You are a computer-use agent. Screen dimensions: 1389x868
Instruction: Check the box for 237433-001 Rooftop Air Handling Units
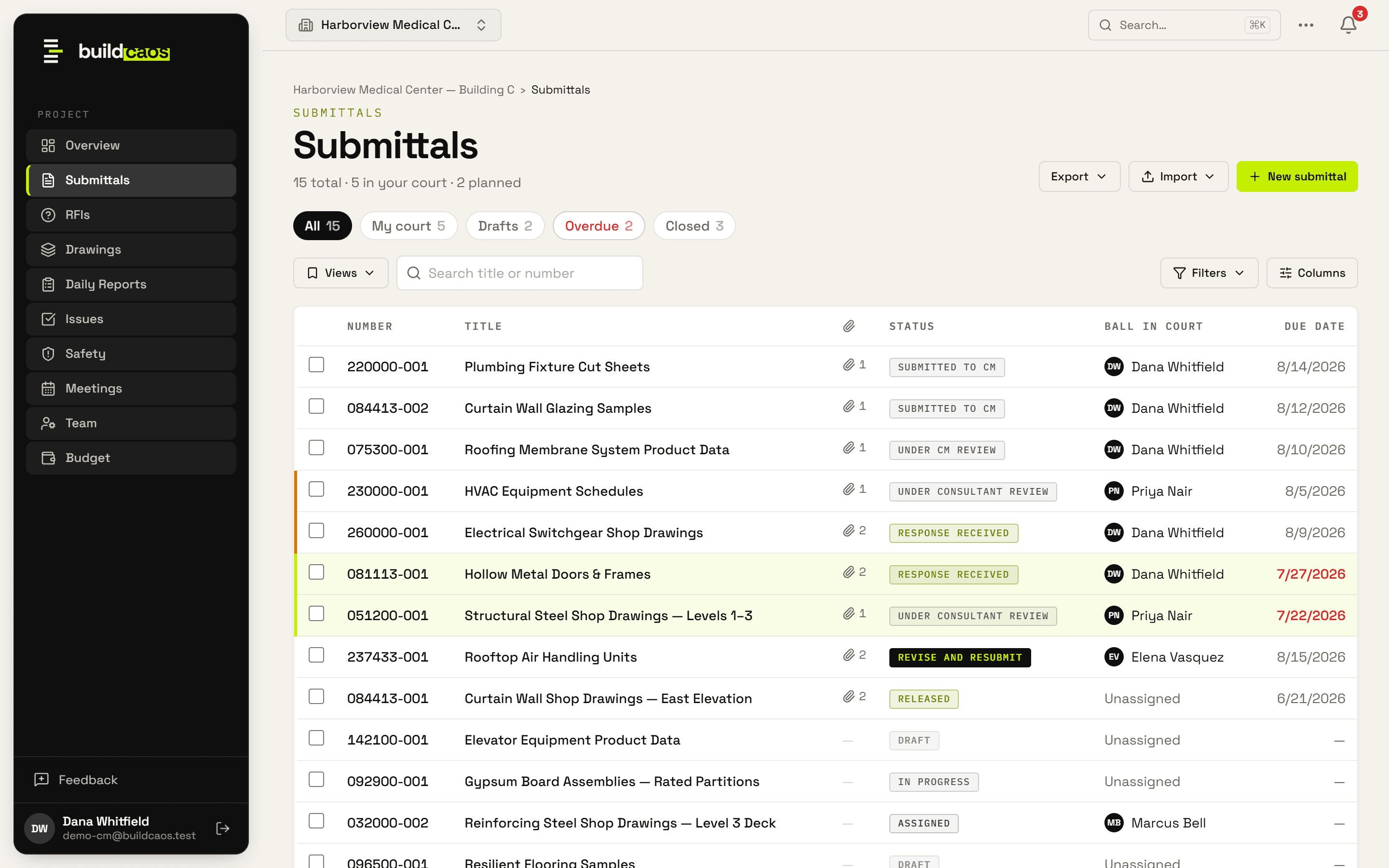(x=316, y=655)
